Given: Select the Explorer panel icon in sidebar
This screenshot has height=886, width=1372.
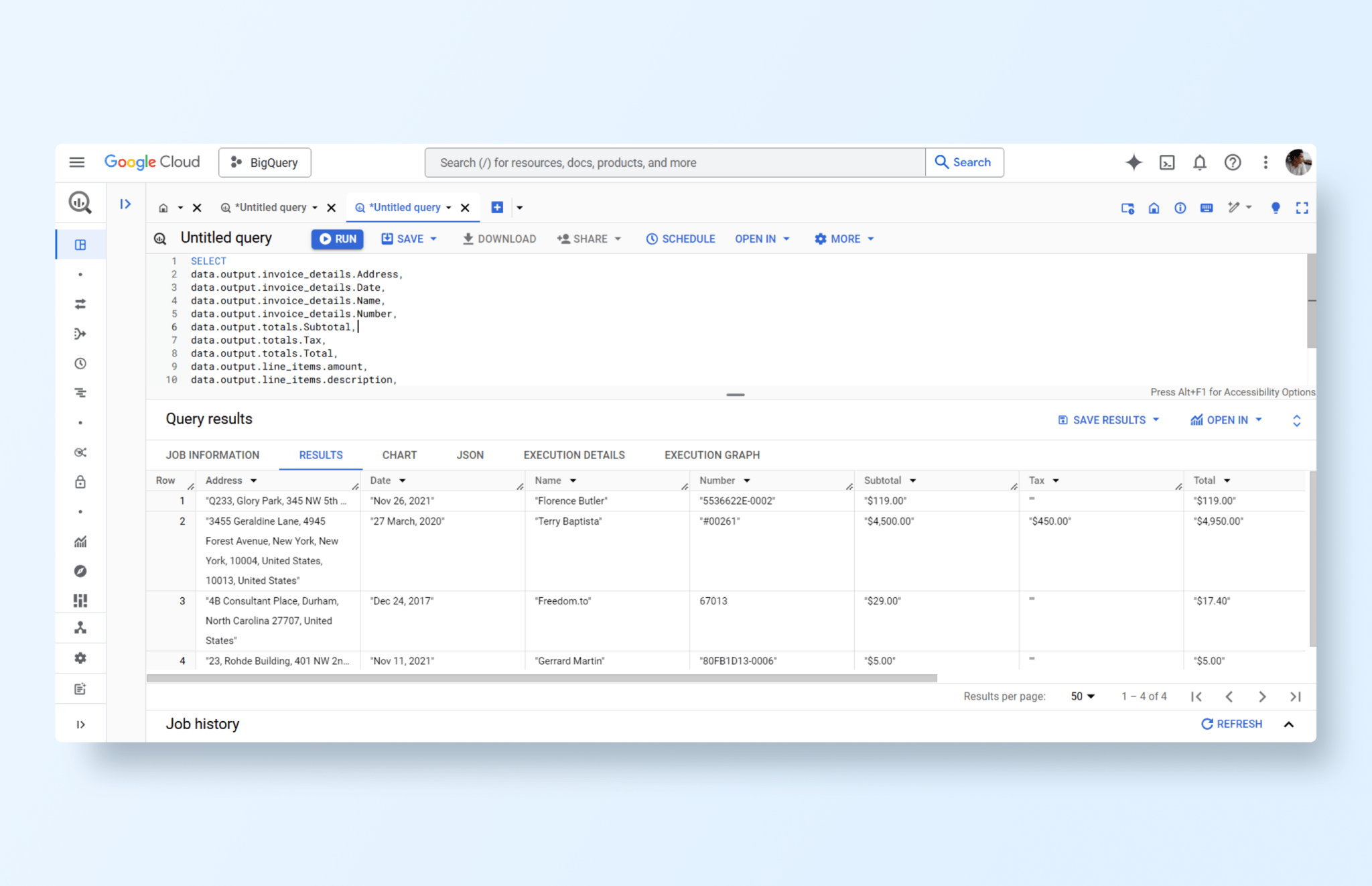Looking at the screenshot, I should click(80, 244).
